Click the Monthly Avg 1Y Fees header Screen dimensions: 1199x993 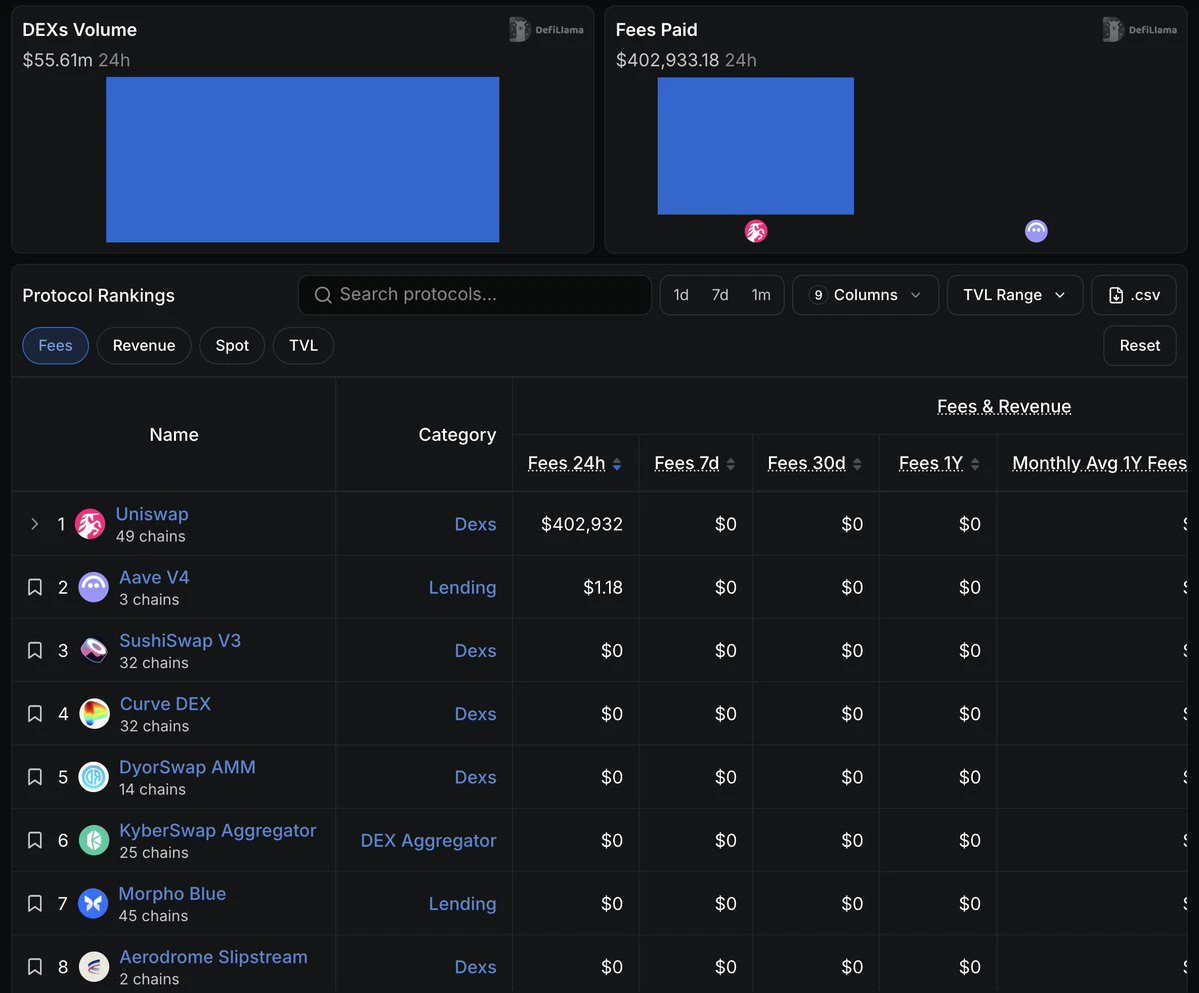point(1099,464)
